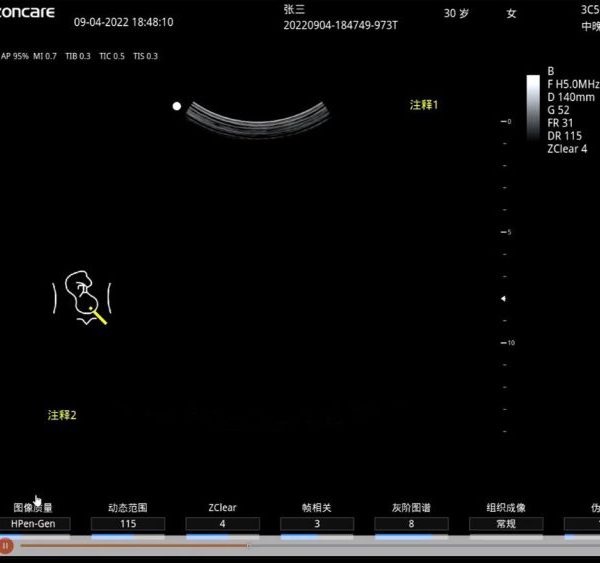Pause the video playback

tap(6, 546)
